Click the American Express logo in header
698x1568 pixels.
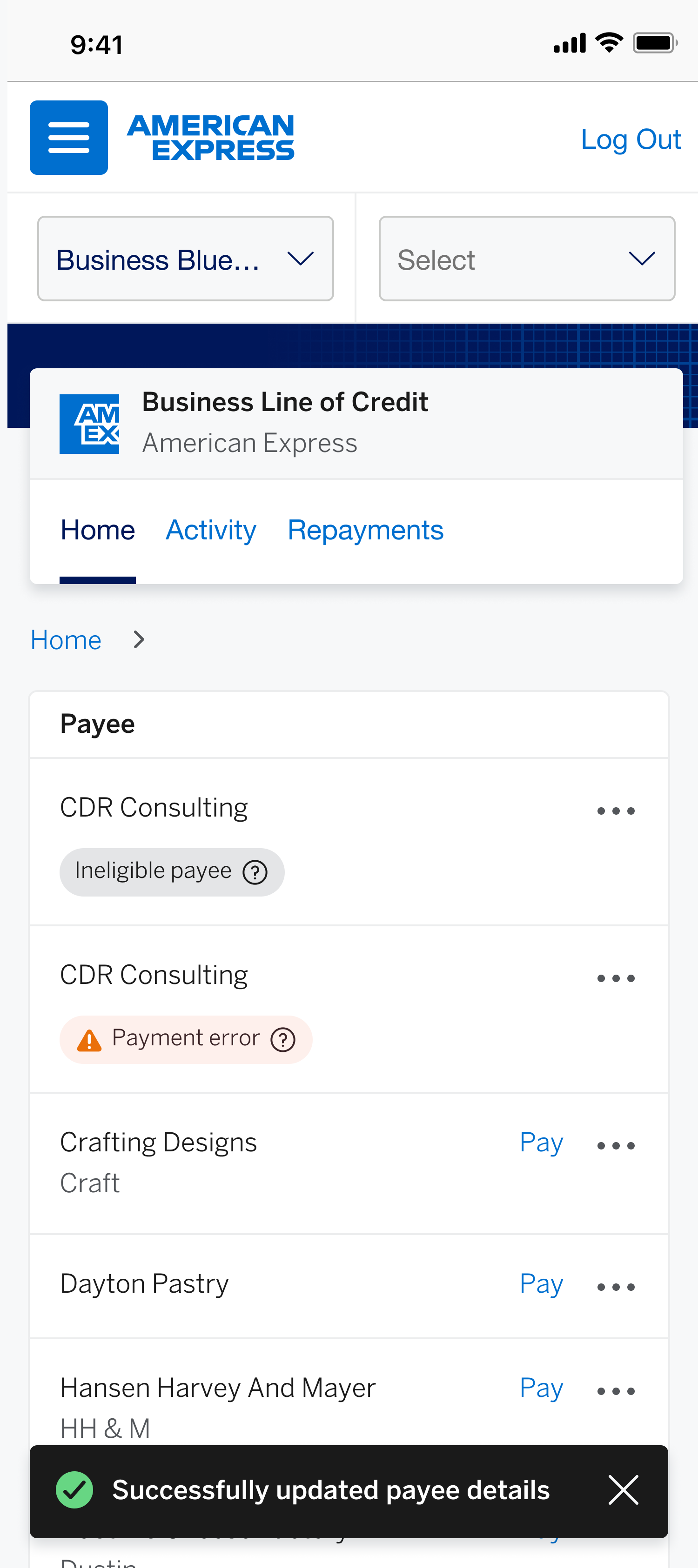[211, 138]
